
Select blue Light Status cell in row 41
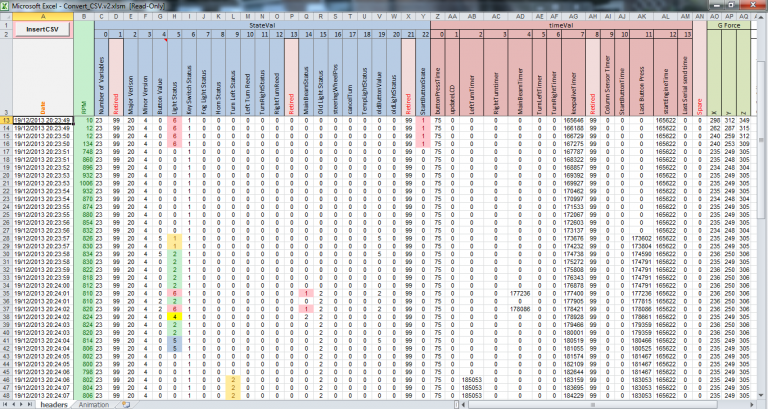click(174, 340)
